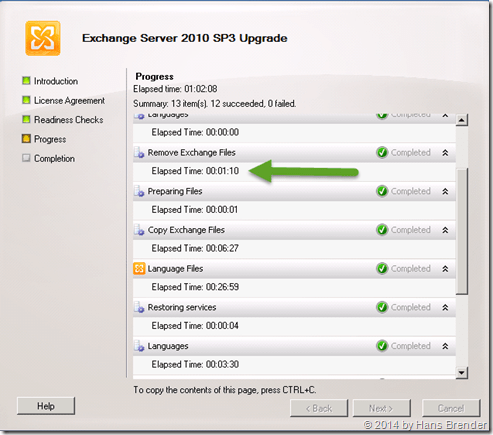This screenshot has height=435, width=493.
Task: Click the Readiness Checks step status square
Action: [x=26, y=119]
